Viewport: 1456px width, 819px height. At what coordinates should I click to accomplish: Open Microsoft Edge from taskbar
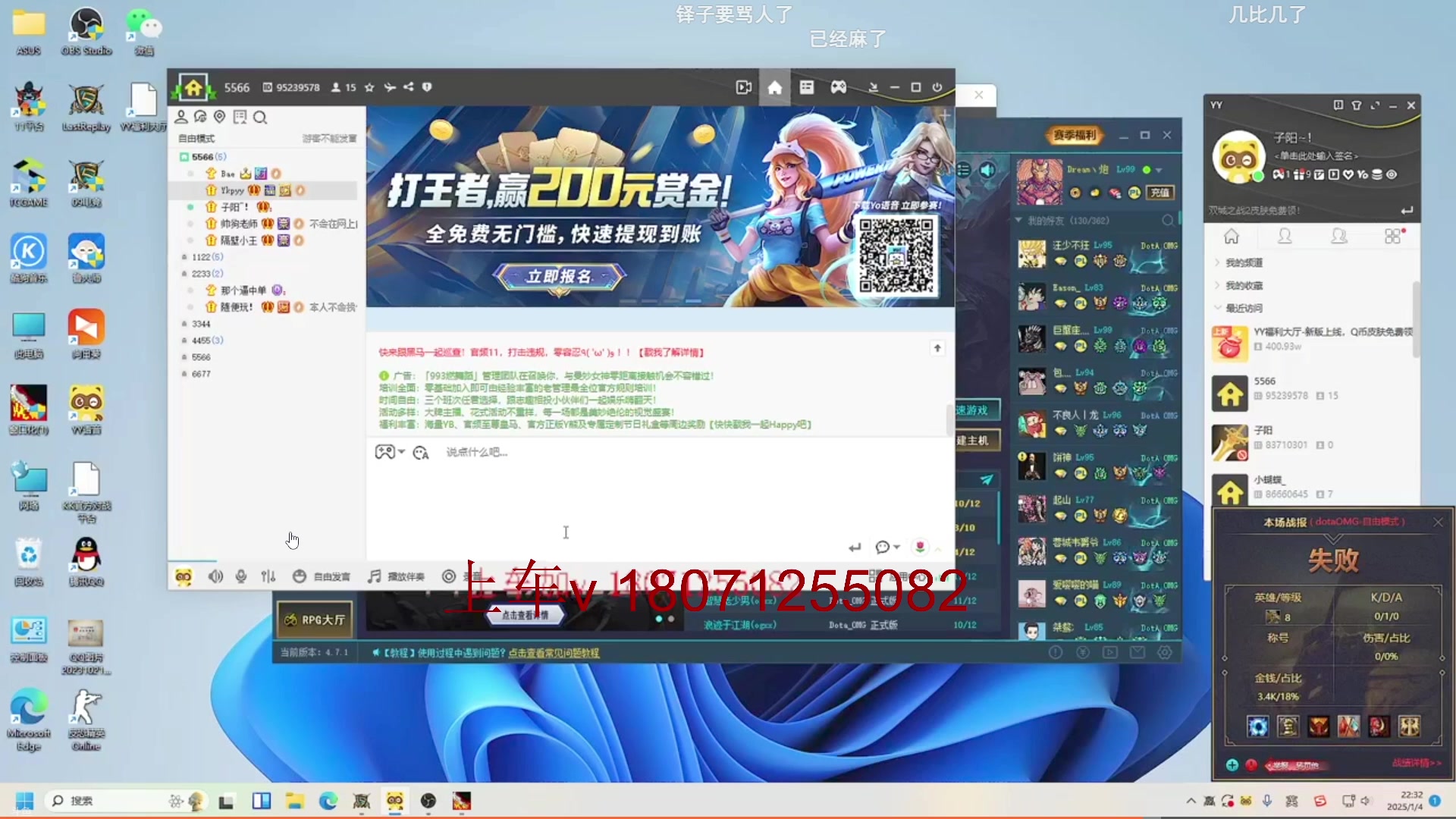[x=328, y=801]
